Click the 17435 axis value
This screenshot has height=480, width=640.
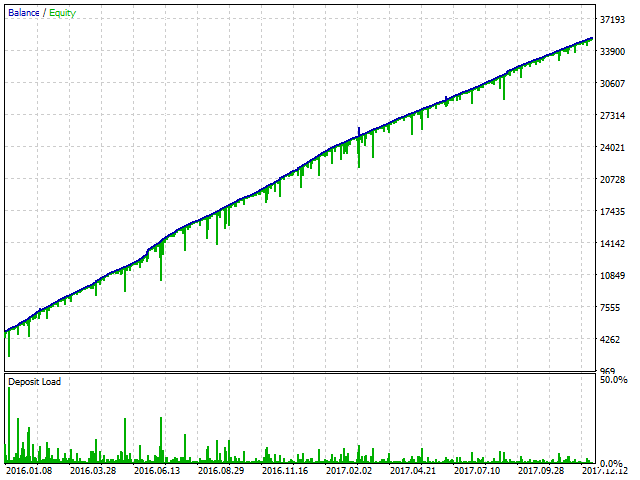pyautogui.click(x=612, y=211)
